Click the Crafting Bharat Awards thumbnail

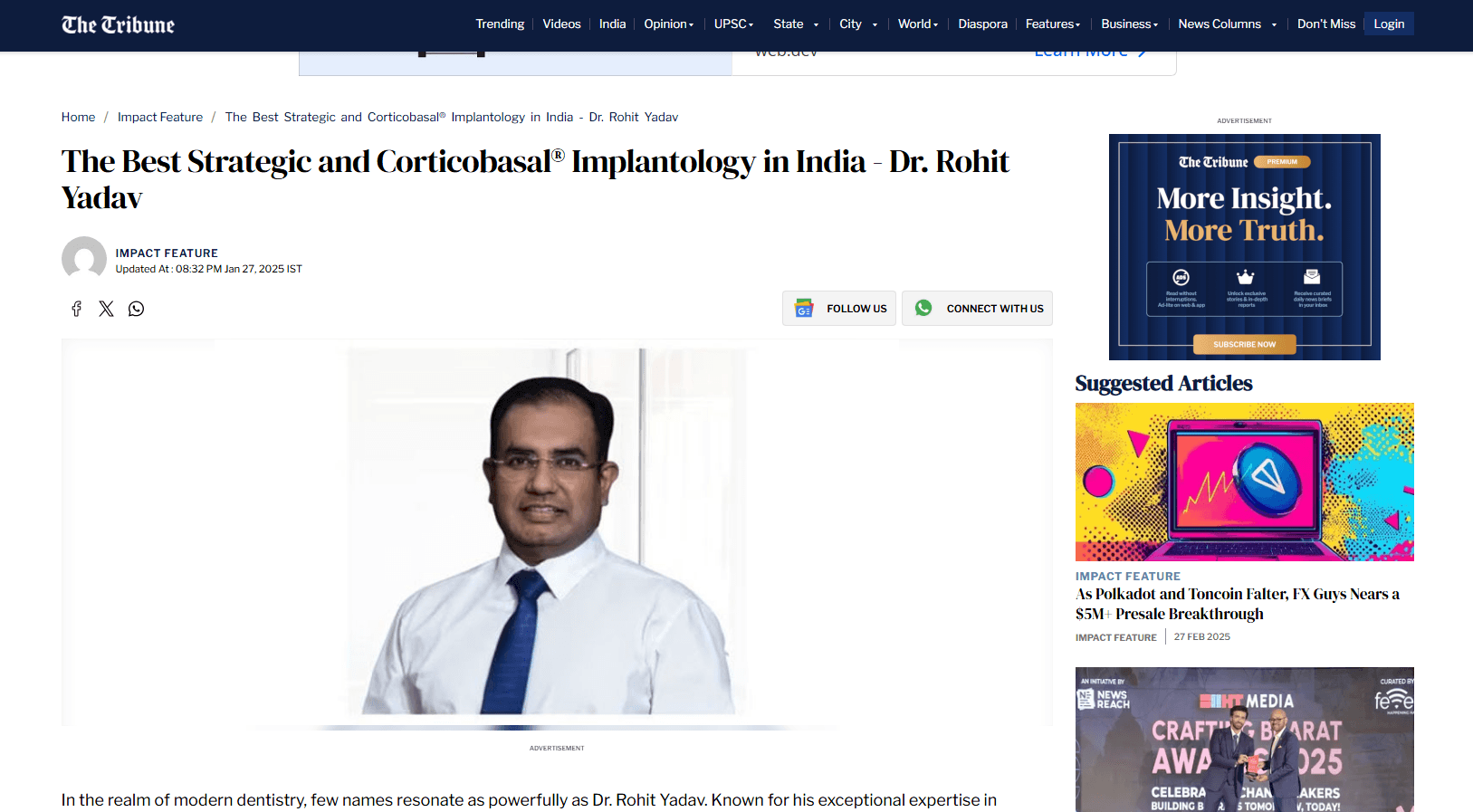[x=1244, y=740]
